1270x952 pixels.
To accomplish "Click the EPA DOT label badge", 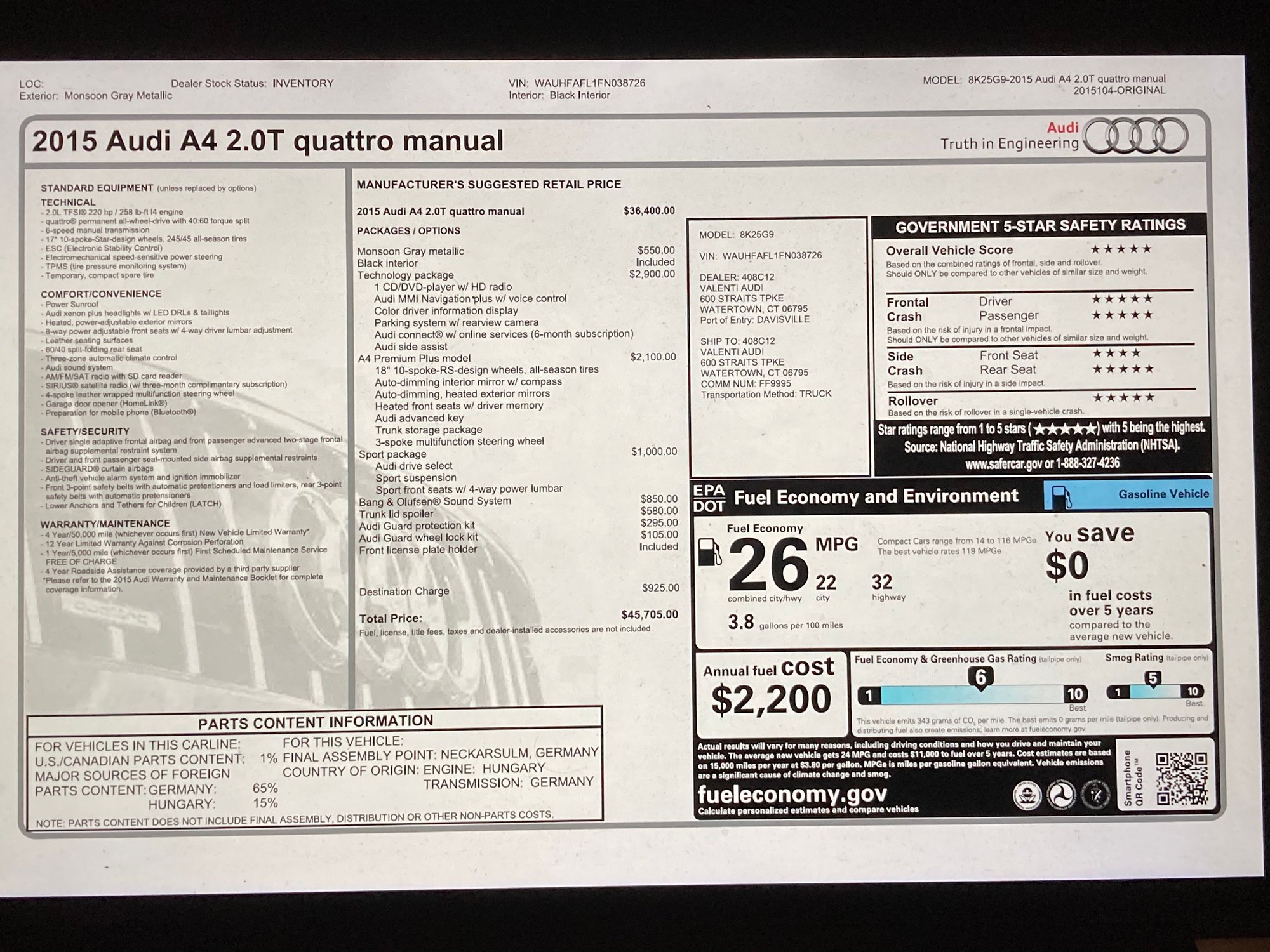I will click(709, 498).
